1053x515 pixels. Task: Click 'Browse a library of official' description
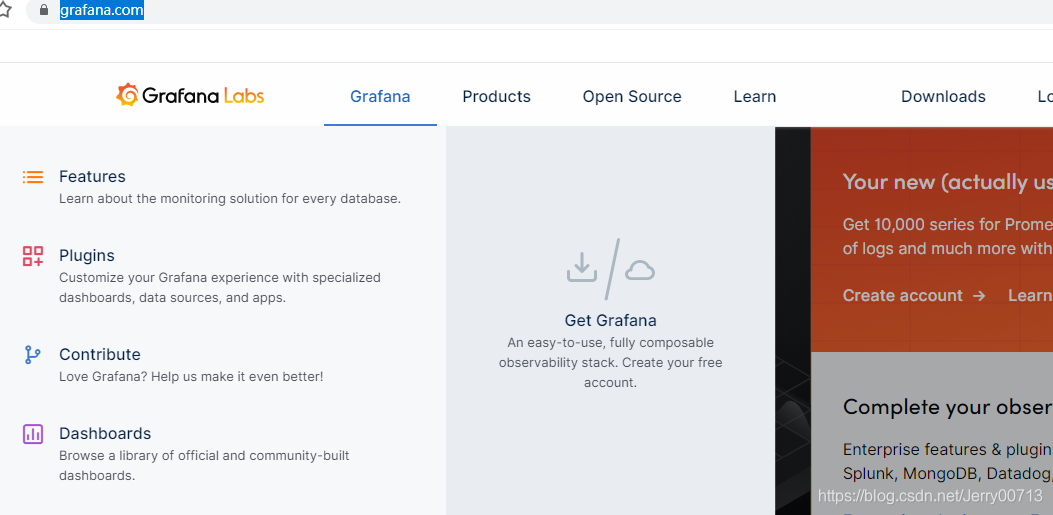pos(204,465)
